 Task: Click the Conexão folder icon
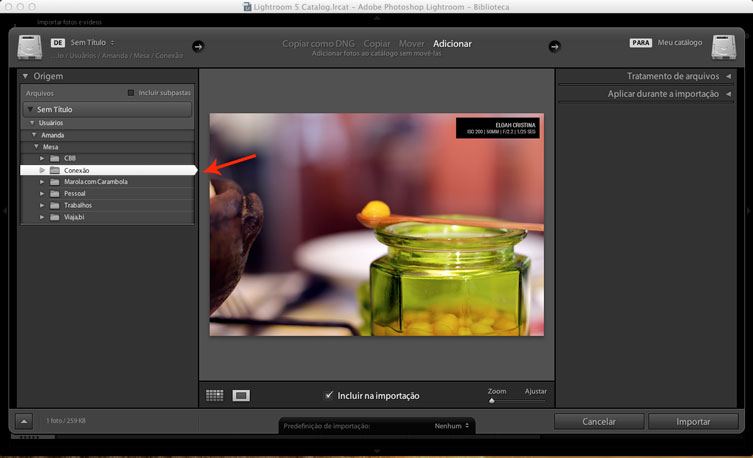tap(55, 170)
